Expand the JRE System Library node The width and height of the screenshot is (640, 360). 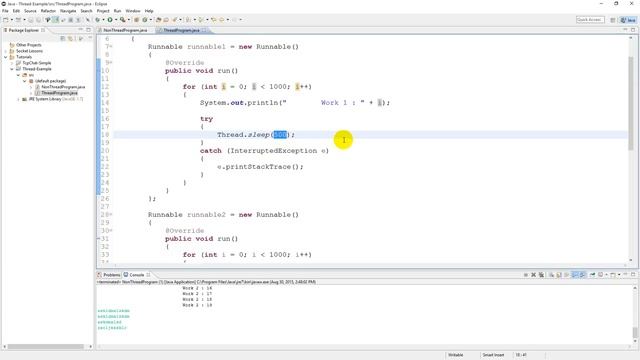coord(18,99)
